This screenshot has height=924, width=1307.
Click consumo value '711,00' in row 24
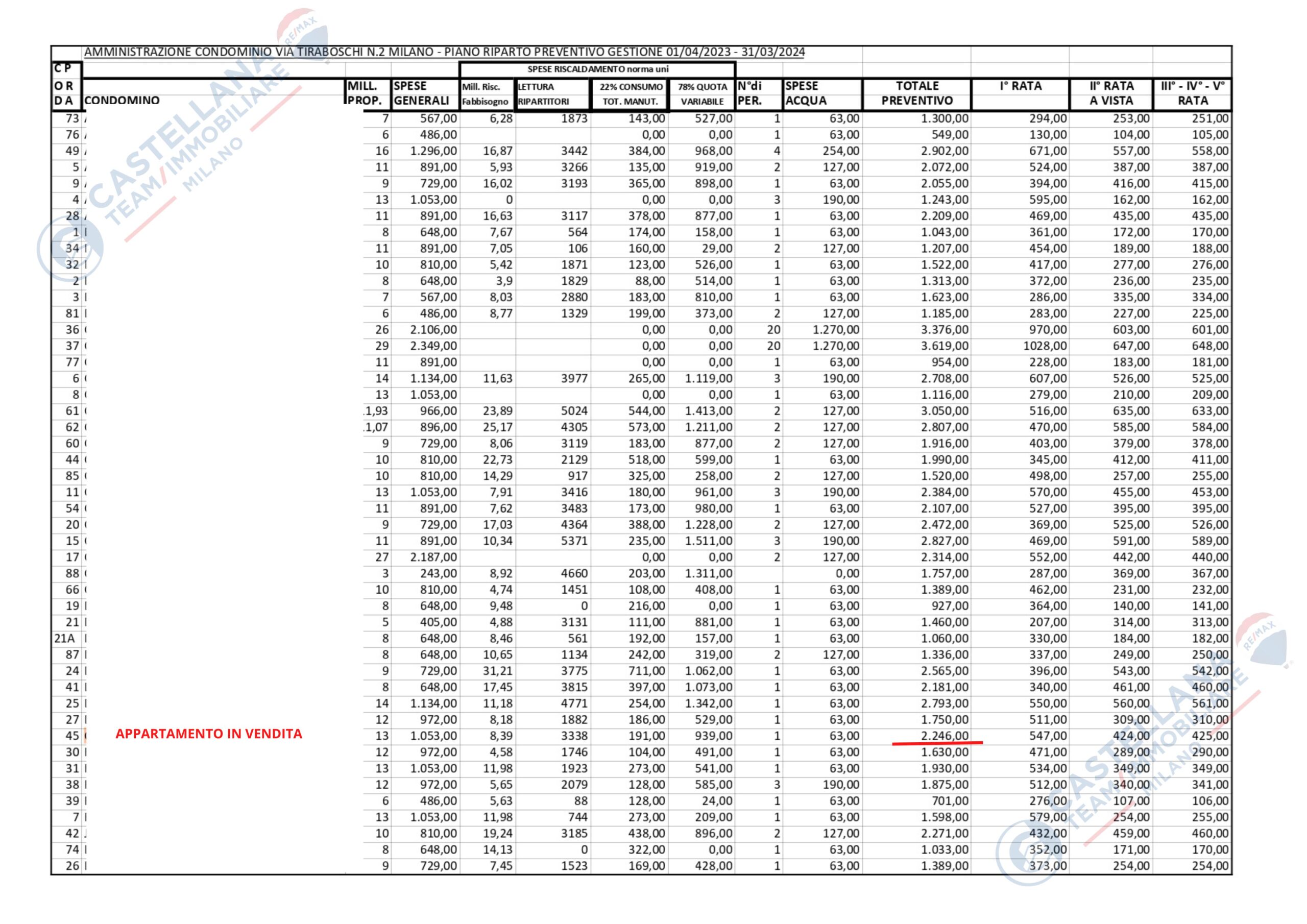(x=647, y=671)
